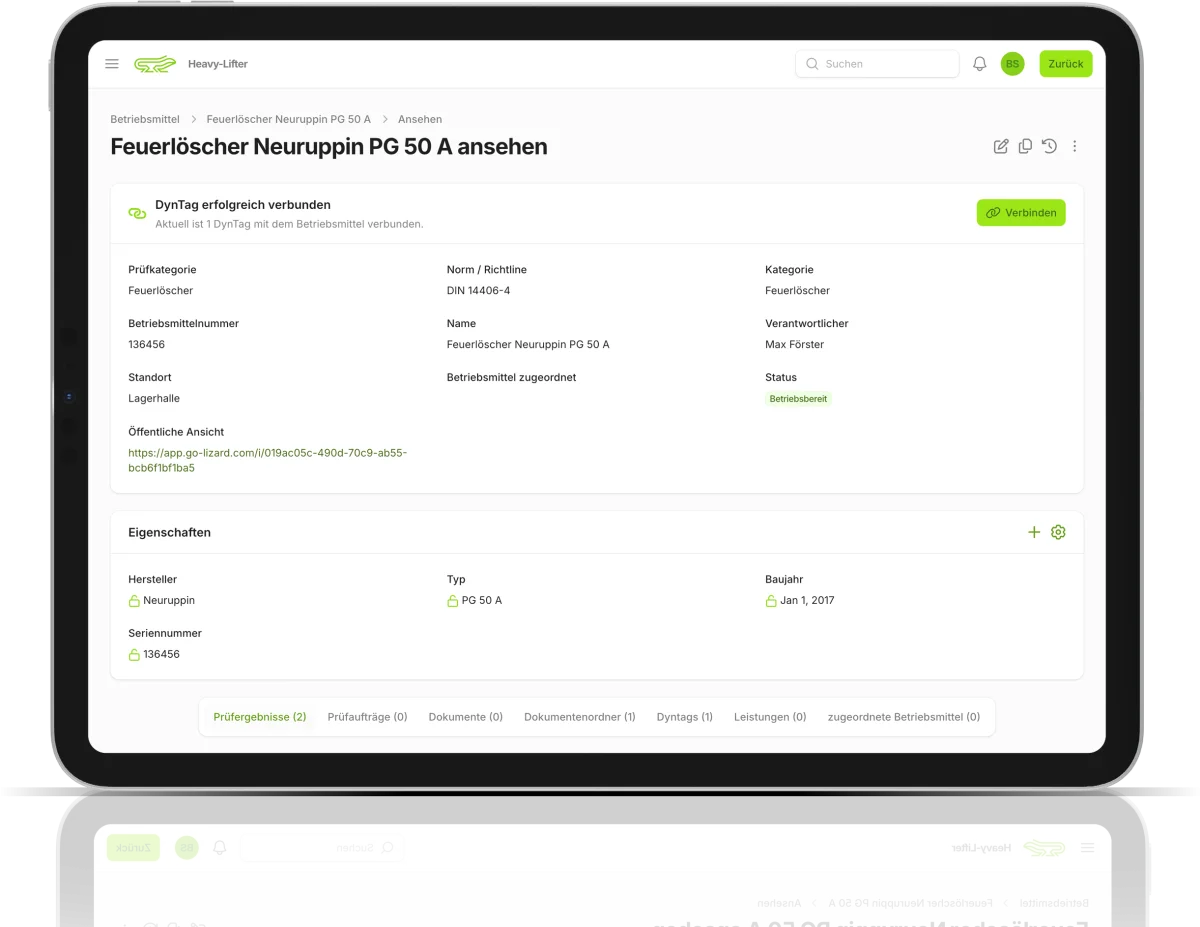
Task: Open the public view go-lizard link
Action: [267, 460]
